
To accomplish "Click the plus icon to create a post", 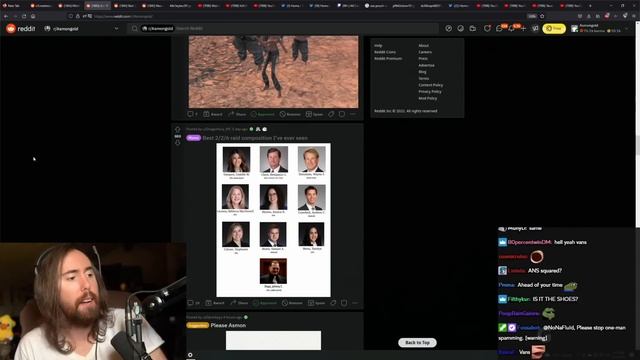I will coord(523,29).
